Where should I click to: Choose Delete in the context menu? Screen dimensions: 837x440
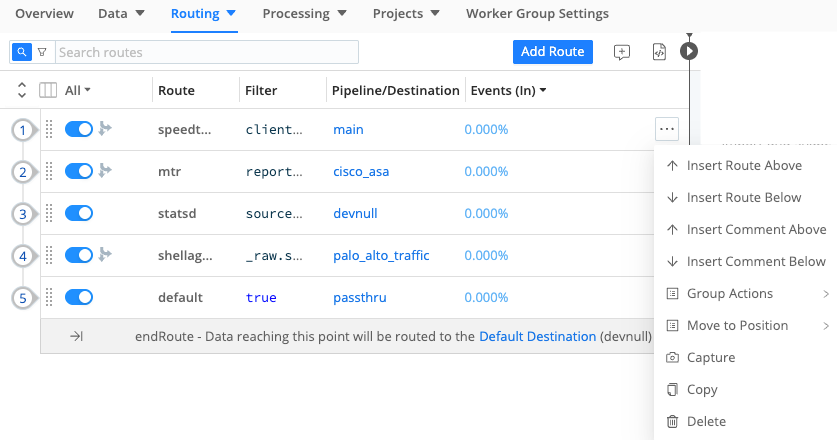click(x=706, y=422)
